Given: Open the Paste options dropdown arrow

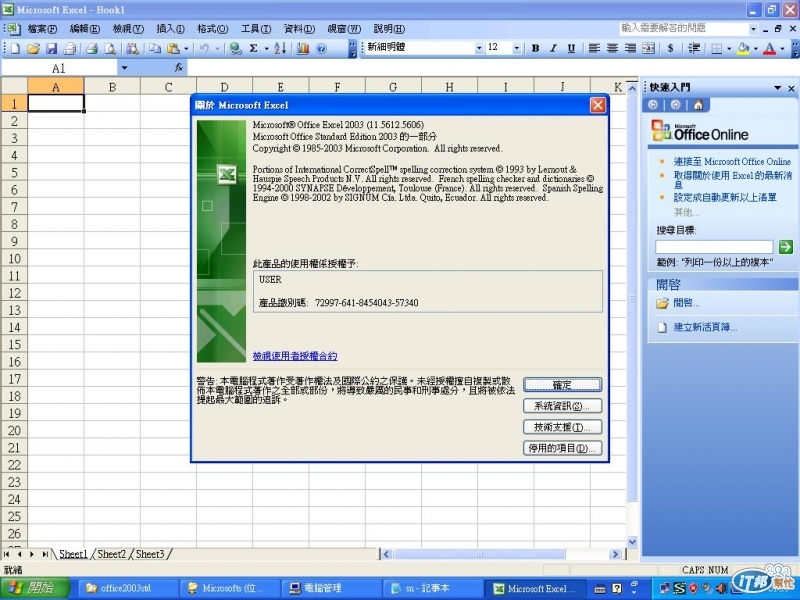Looking at the screenshot, I should click(186, 48).
